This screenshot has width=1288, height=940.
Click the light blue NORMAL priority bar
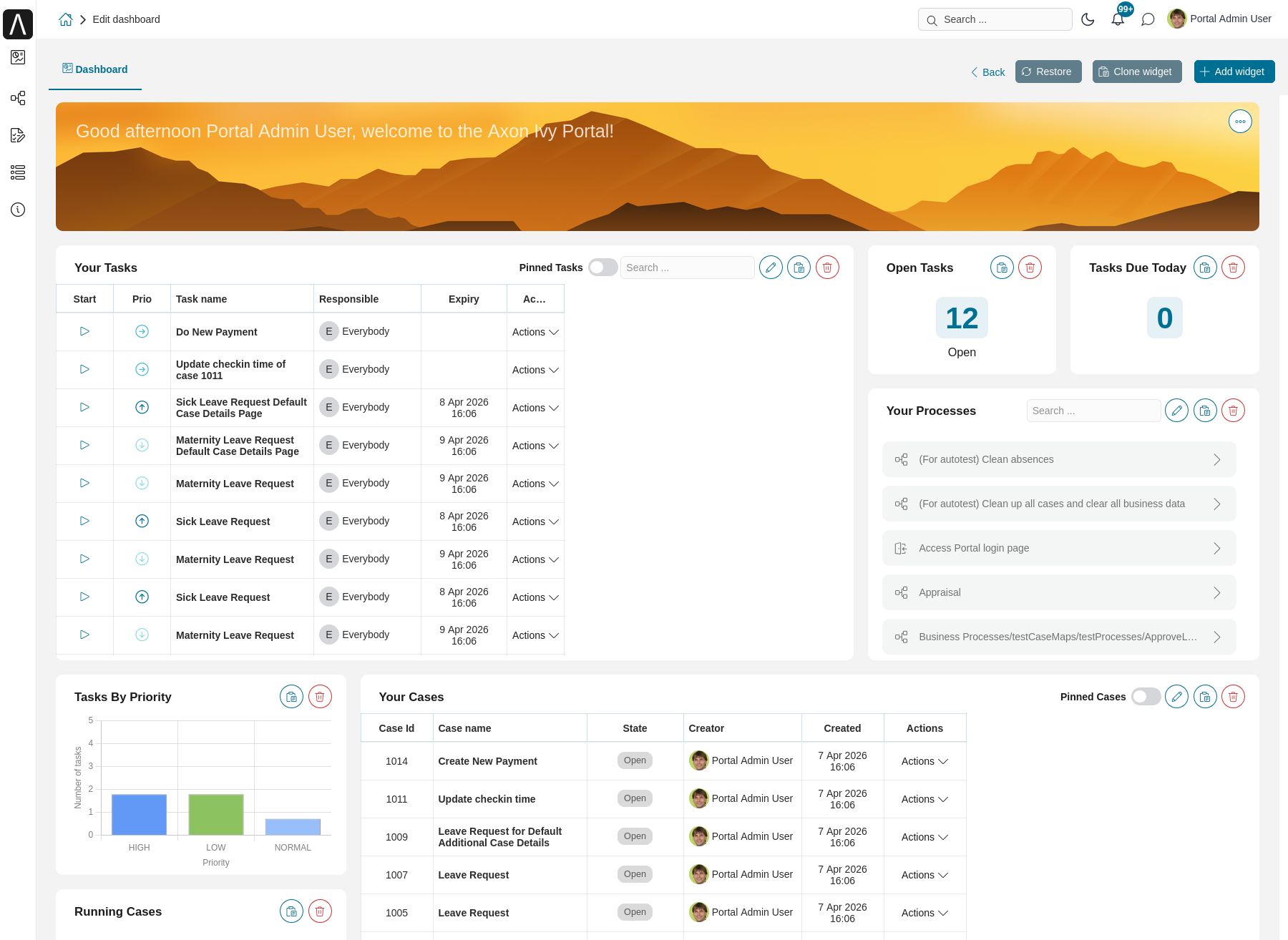pyautogui.click(x=293, y=827)
